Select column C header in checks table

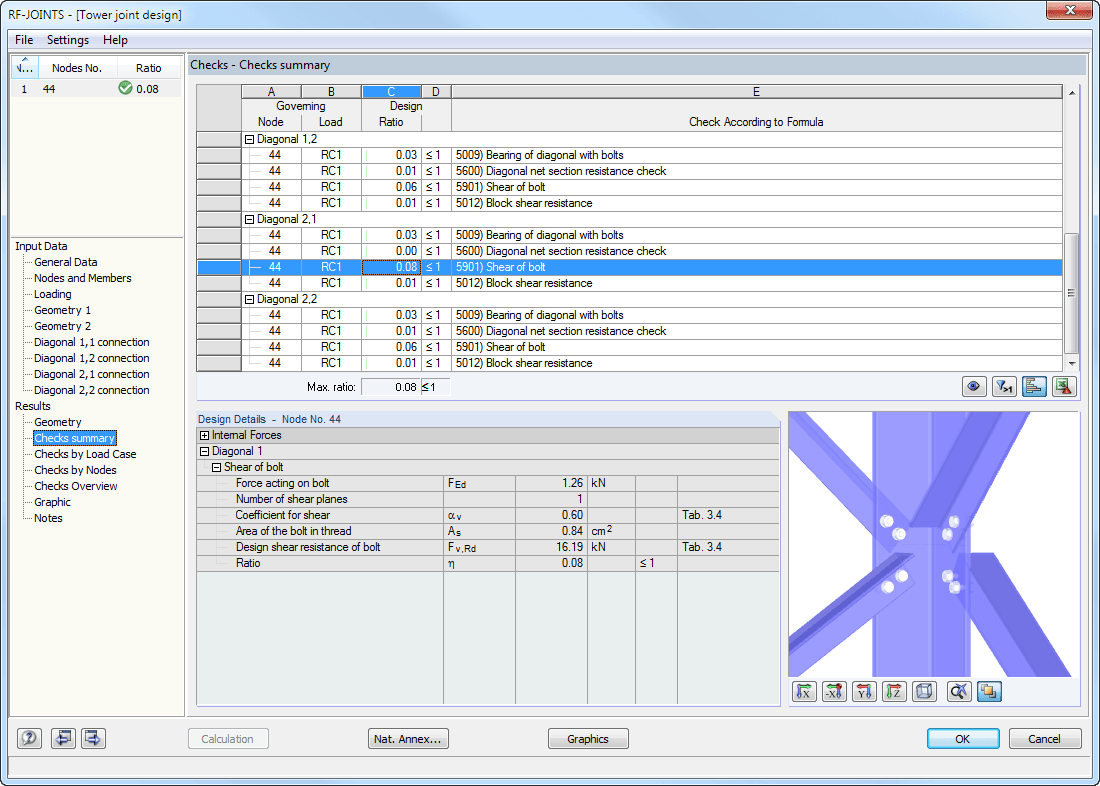pos(391,92)
